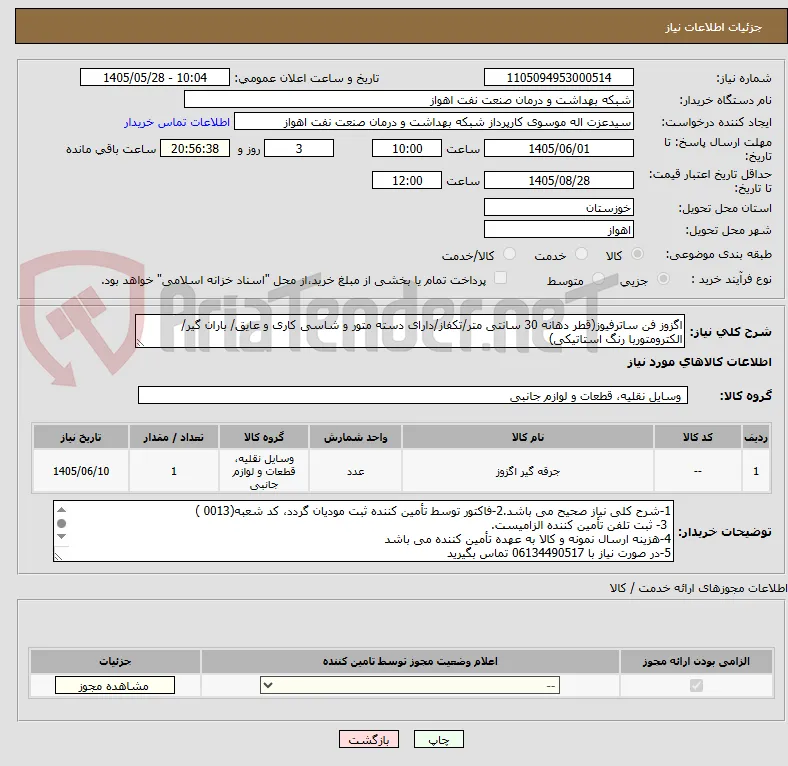The image size is (788, 766).
Task: Click the جرقه گیر اگزوز cell
Action: [528, 471]
